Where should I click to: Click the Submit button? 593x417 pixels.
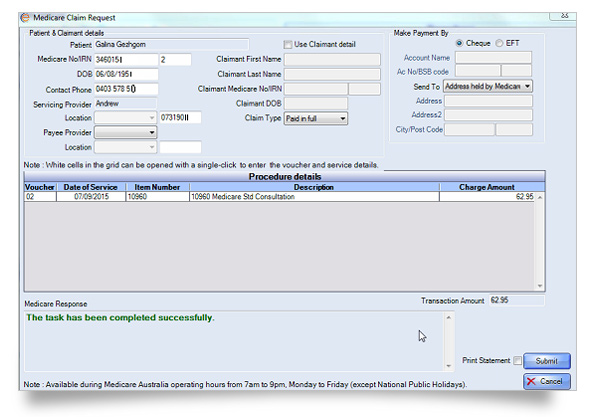click(547, 361)
